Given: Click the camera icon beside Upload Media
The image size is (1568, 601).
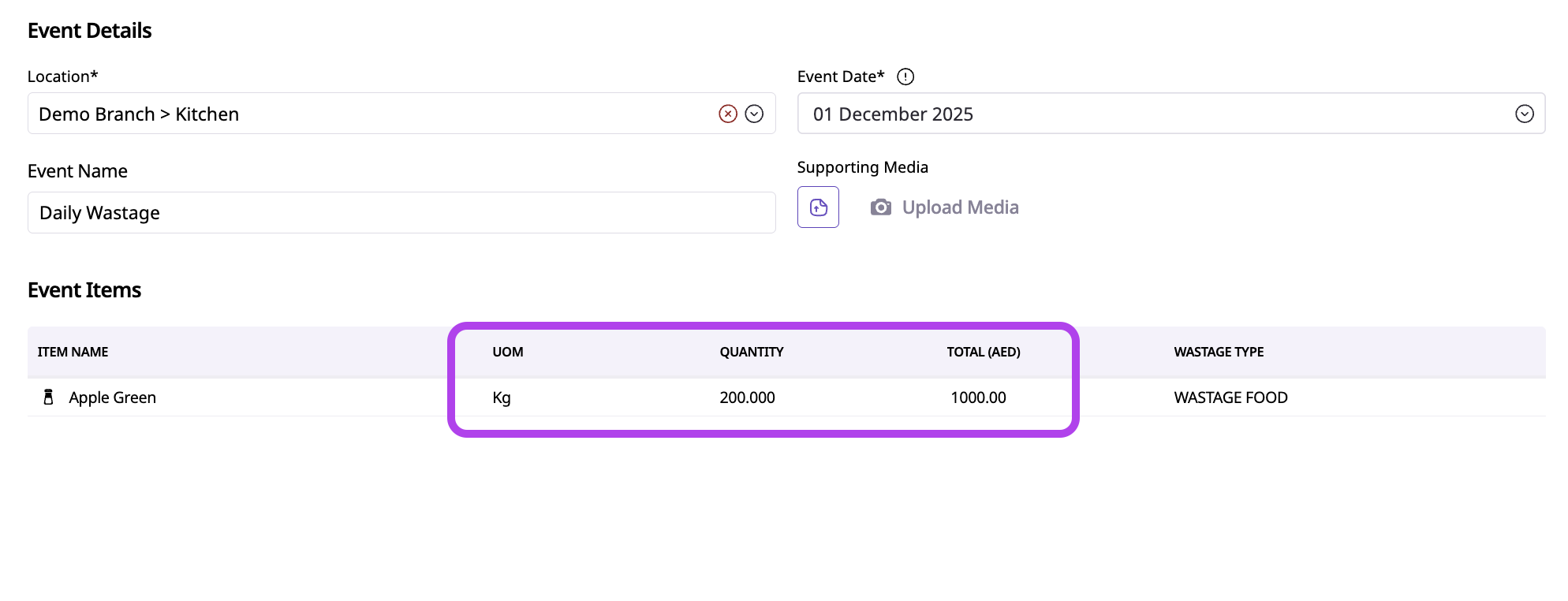Looking at the screenshot, I should click(880, 207).
